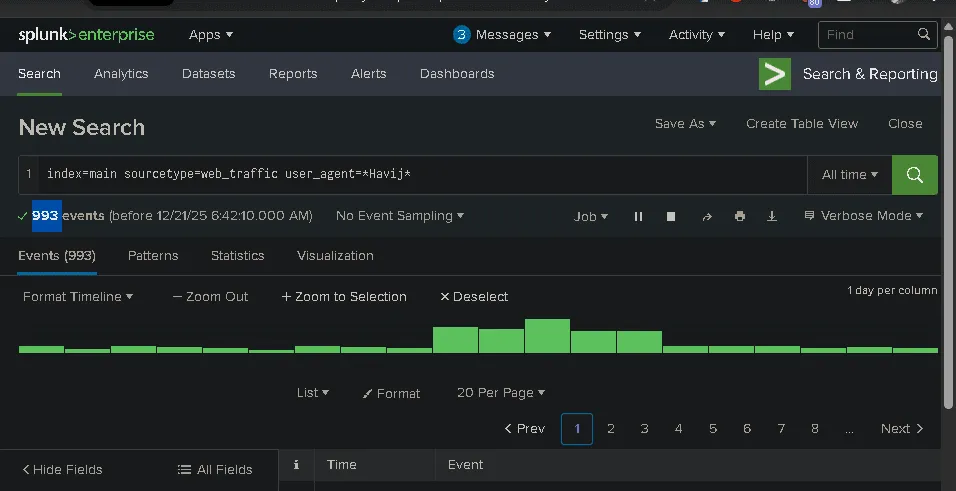Click Deselect on the timeline
The height and width of the screenshot is (491, 956).
click(474, 297)
